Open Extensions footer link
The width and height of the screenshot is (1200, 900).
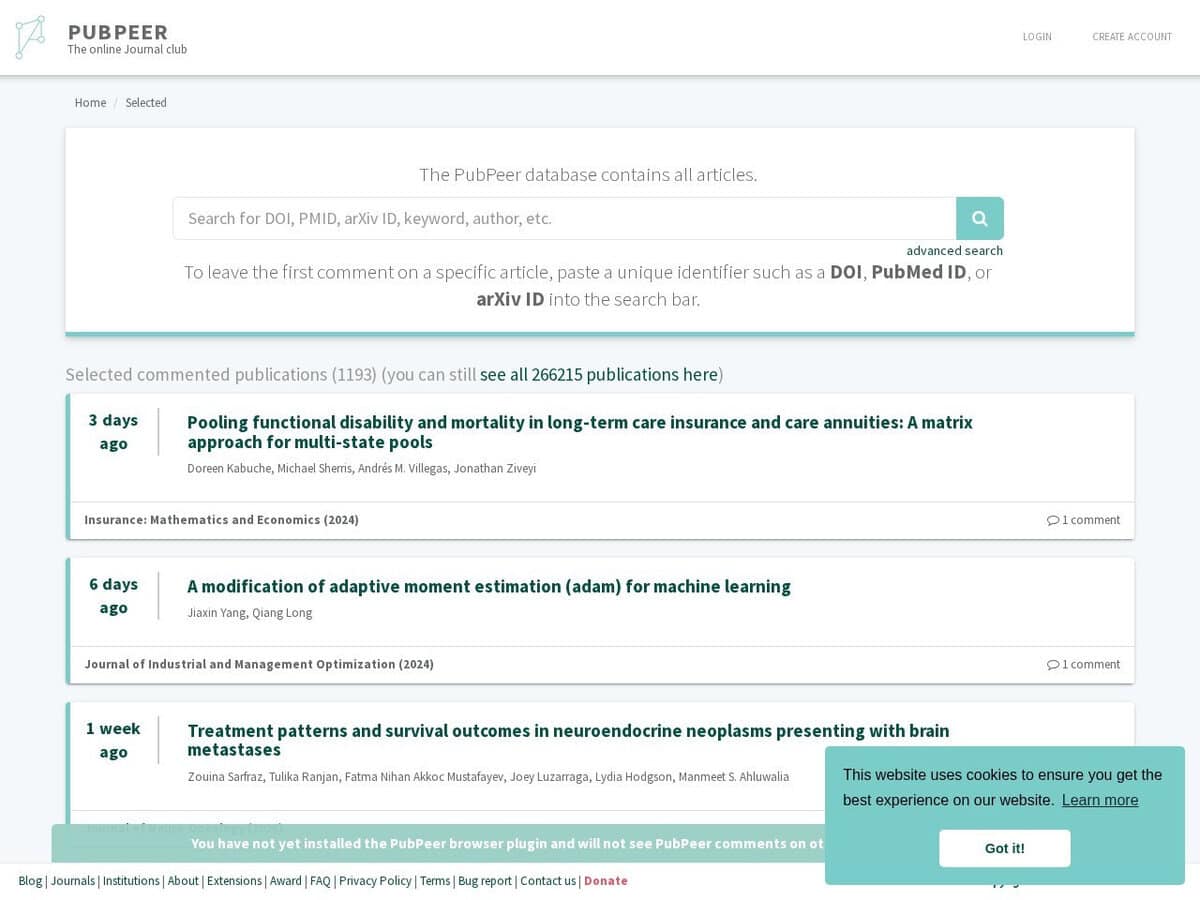pos(235,881)
